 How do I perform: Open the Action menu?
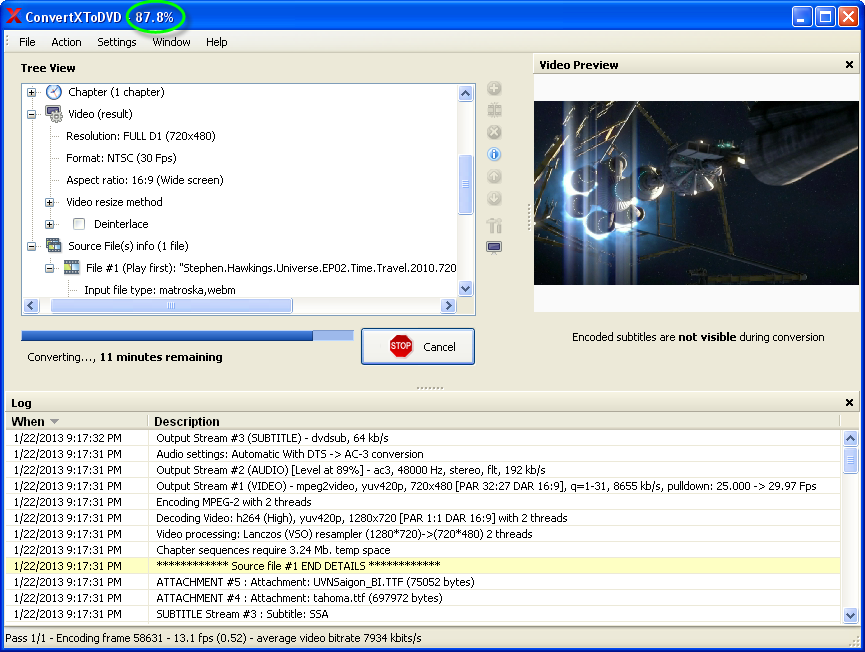pyautogui.click(x=66, y=42)
